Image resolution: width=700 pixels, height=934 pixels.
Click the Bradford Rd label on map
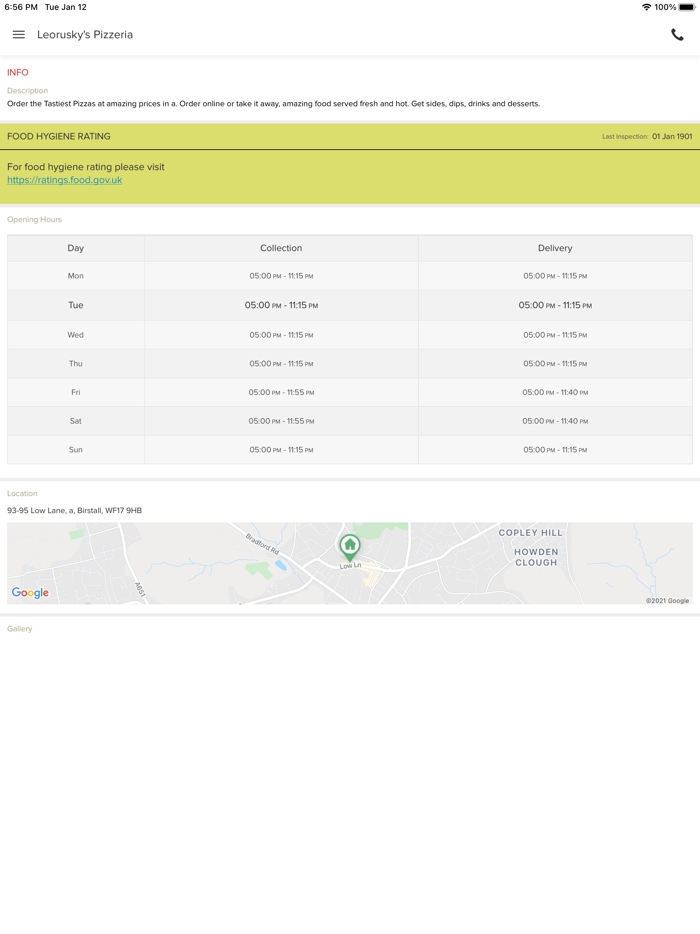[x=263, y=544]
